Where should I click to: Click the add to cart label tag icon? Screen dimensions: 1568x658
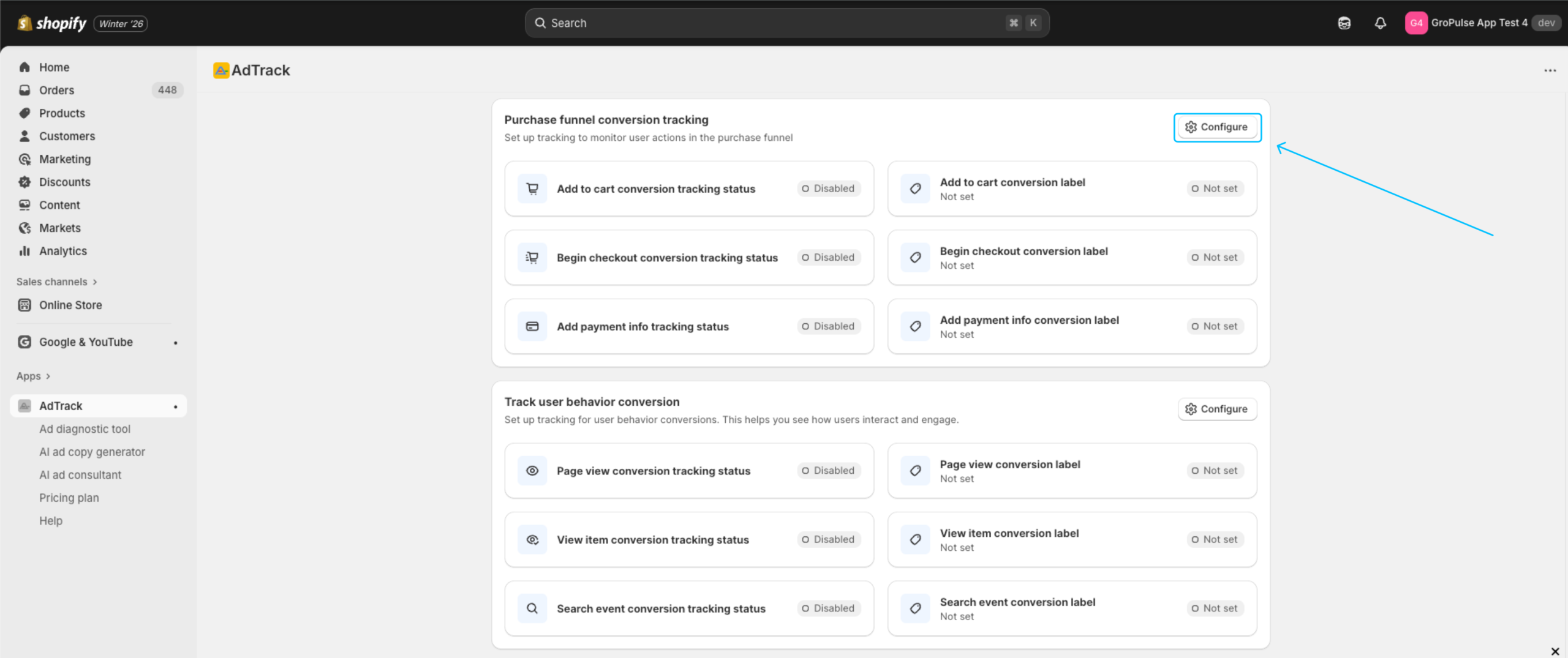[915, 189]
